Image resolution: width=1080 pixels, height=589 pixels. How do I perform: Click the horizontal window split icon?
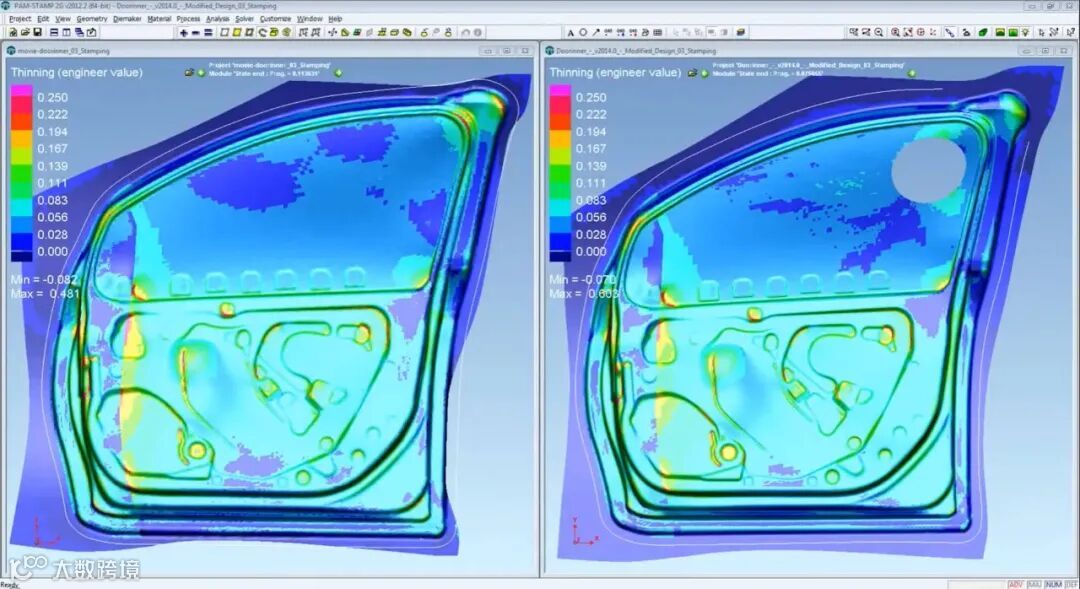[54, 32]
